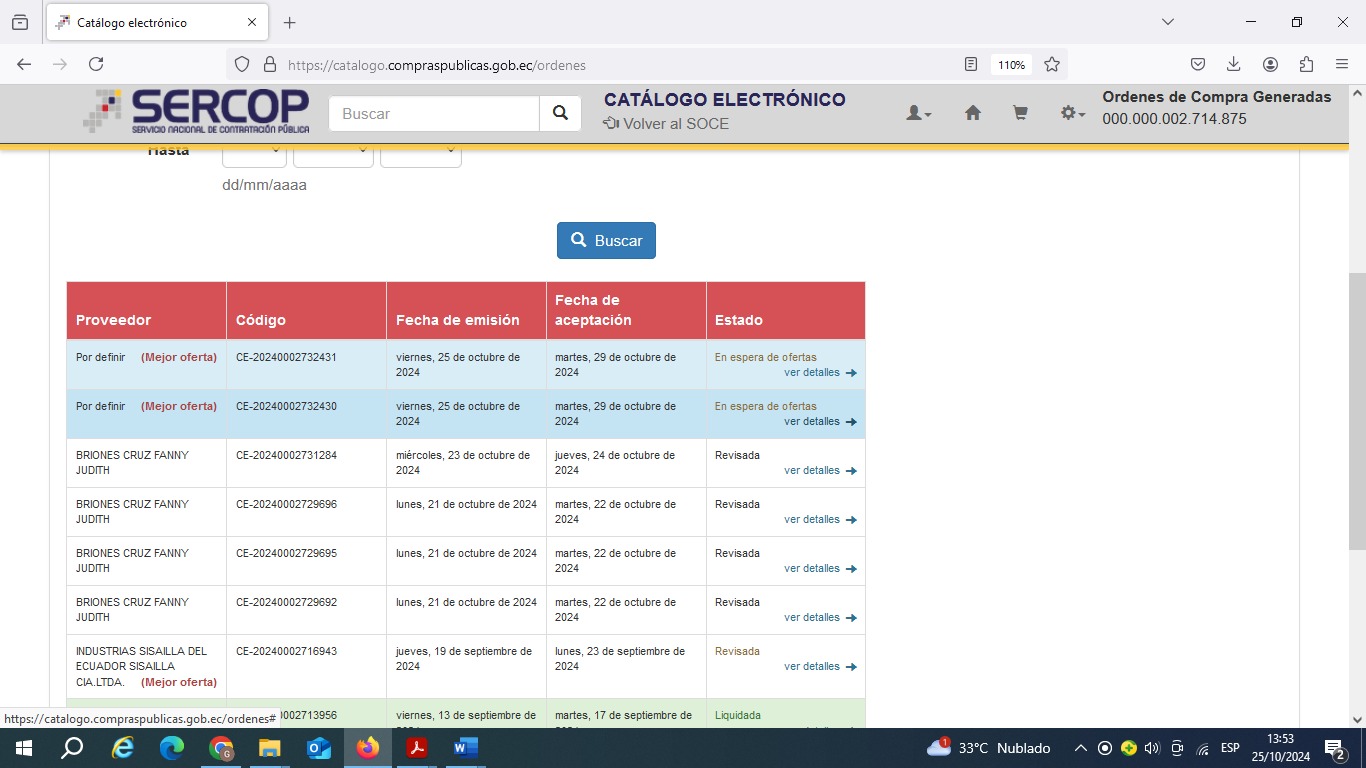Open Firefox extensions puzzle icon
The width and height of the screenshot is (1366, 768).
[x=1306, y=64]
